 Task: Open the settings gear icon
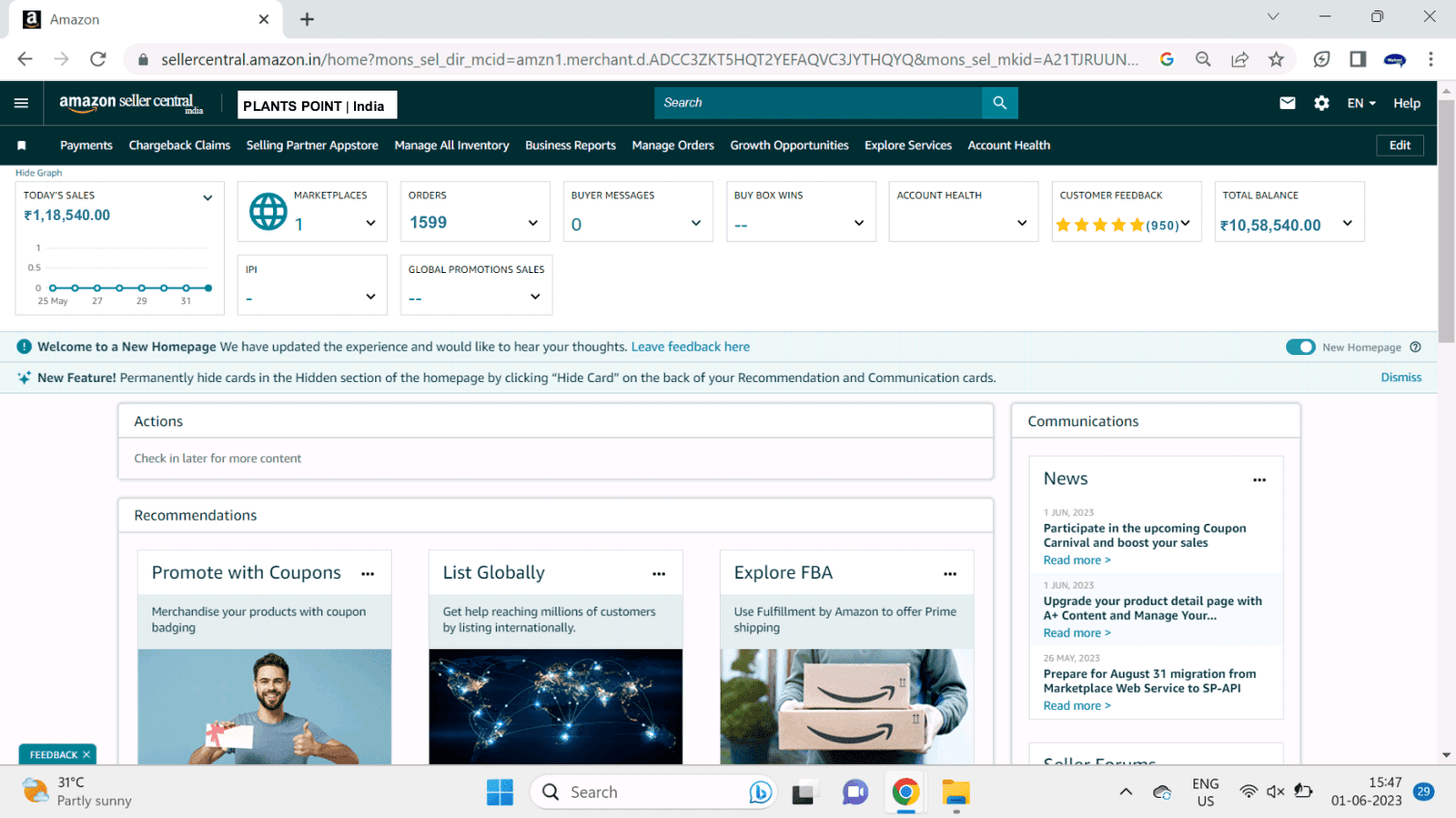1321,103
